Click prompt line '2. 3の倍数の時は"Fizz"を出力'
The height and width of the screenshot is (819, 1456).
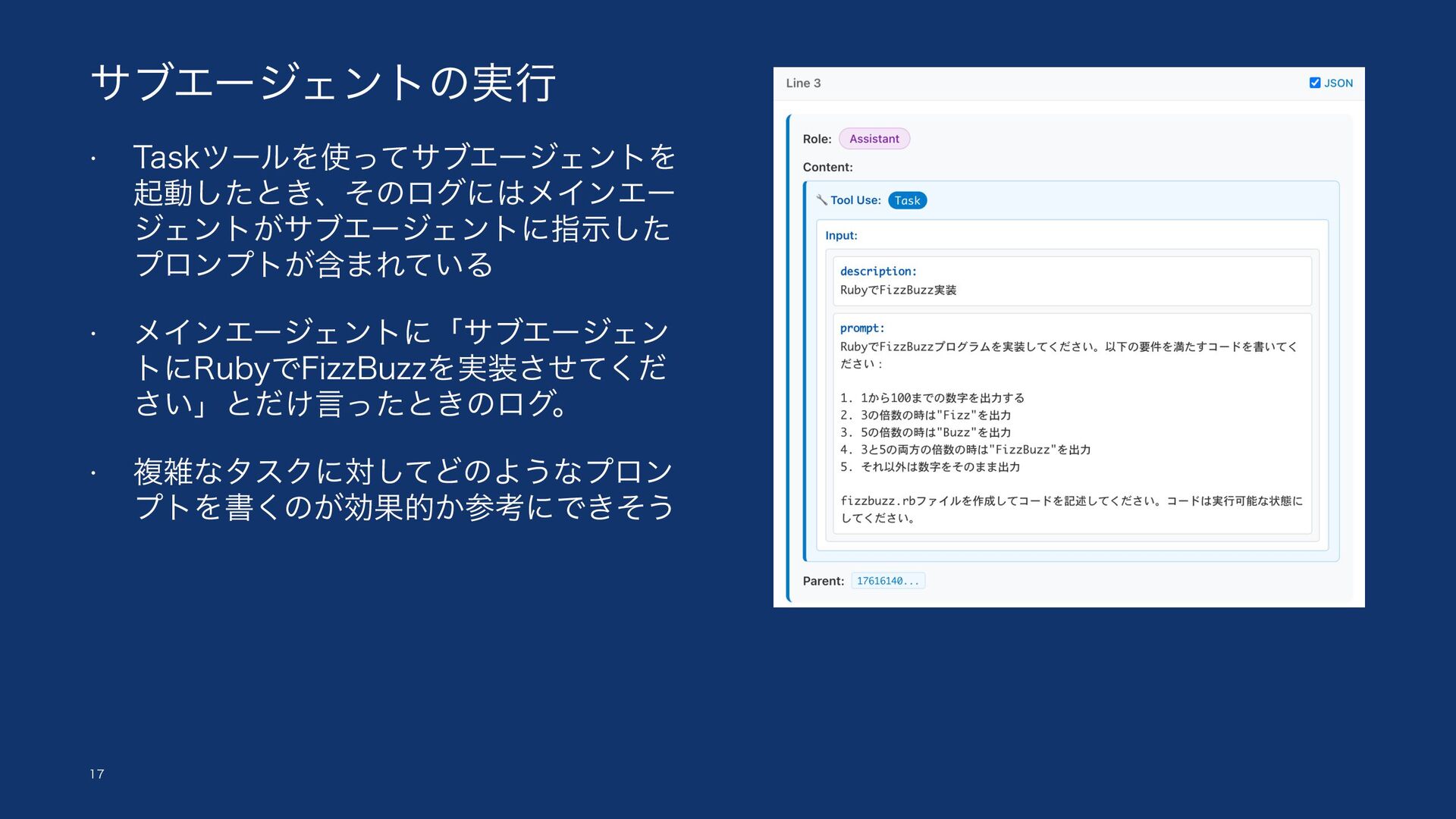pos(926,416)
